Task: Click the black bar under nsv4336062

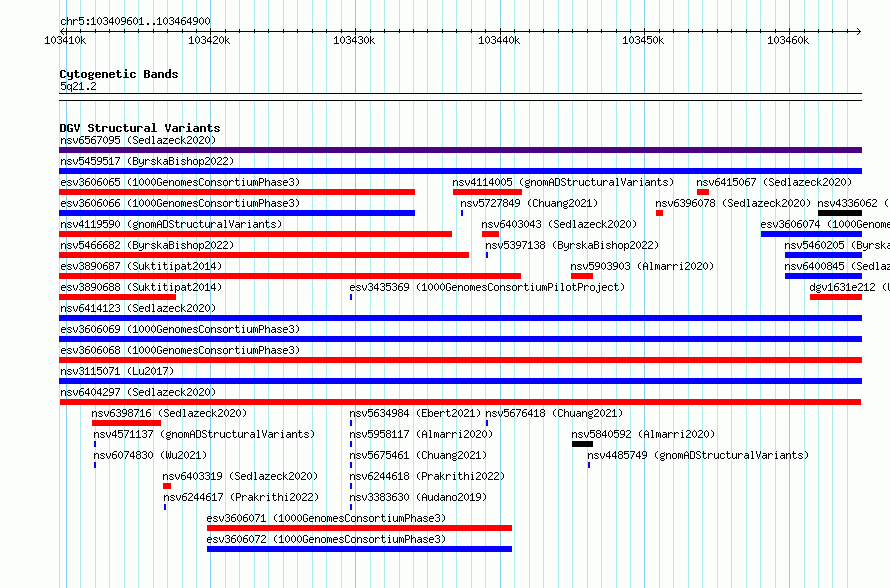Action: 840,213
